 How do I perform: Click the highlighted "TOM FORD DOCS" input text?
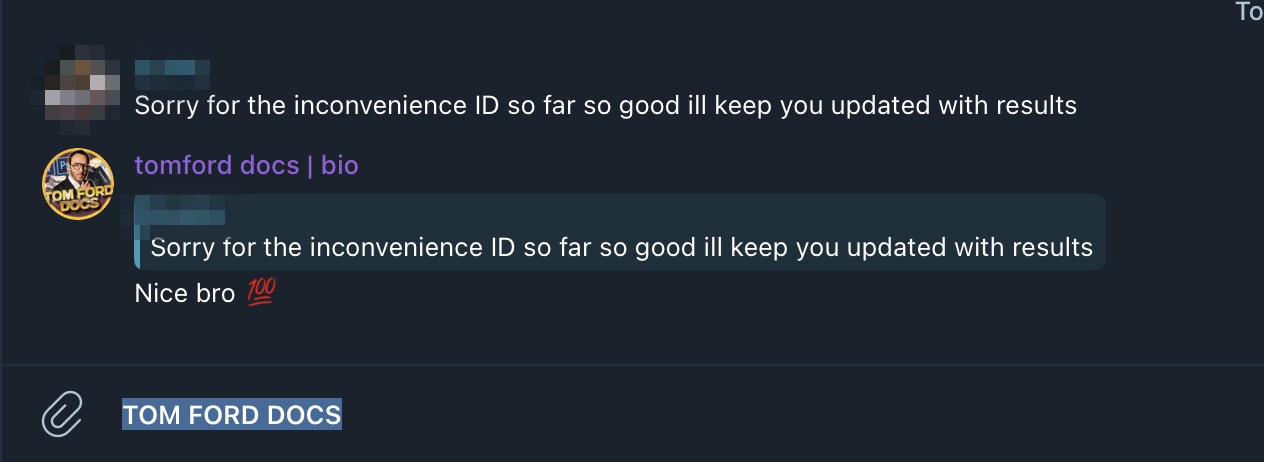232,414
